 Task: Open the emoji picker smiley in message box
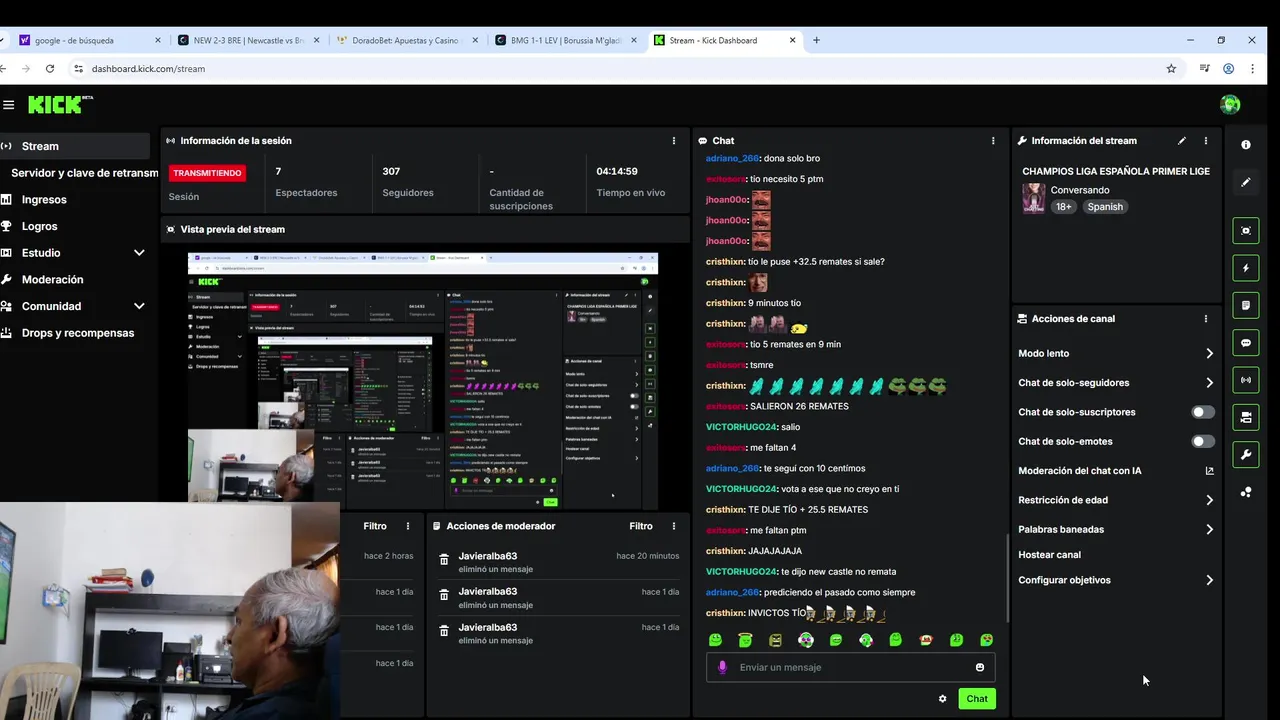(x=980, y=667)
